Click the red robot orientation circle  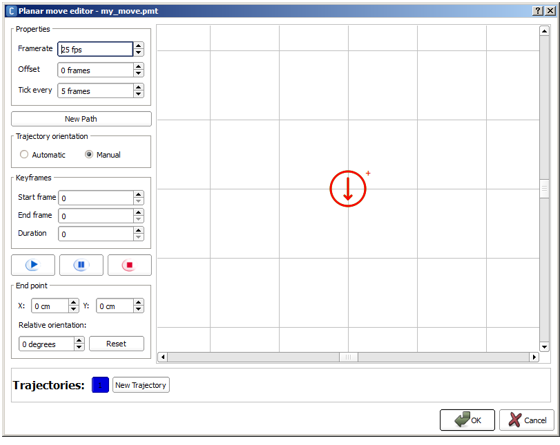348,189
